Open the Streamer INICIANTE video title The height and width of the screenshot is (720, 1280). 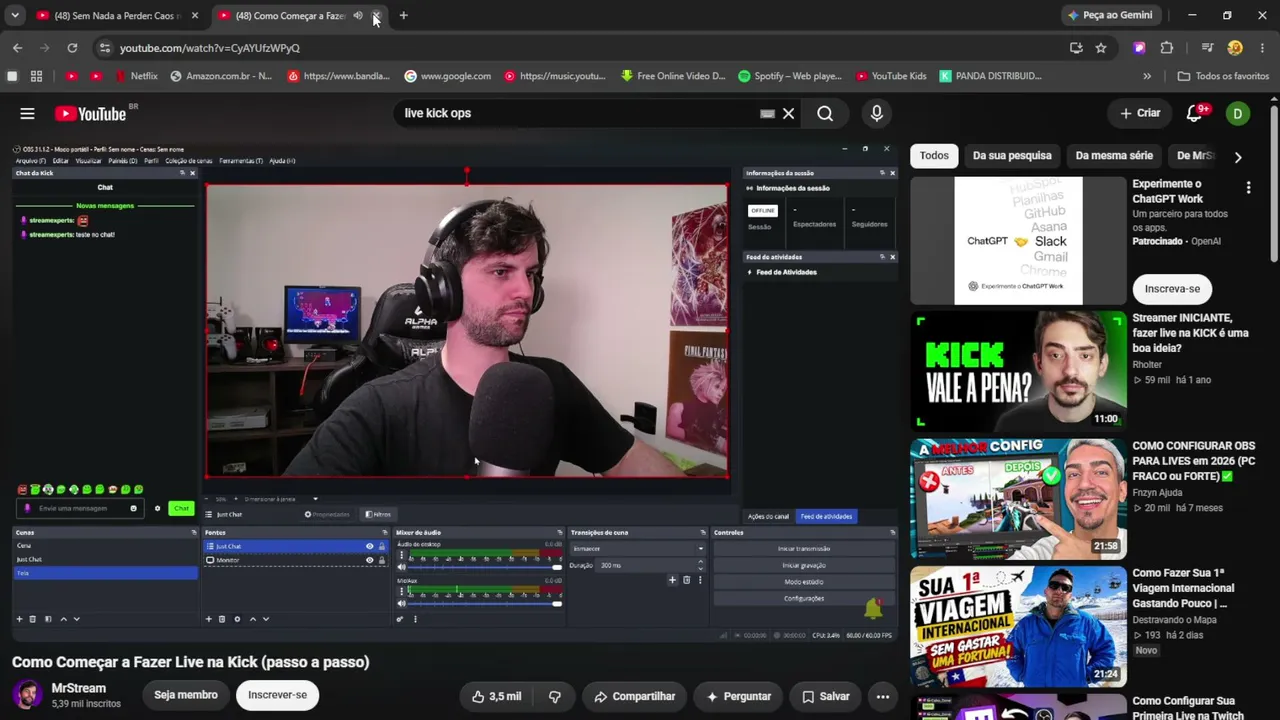1190,333
